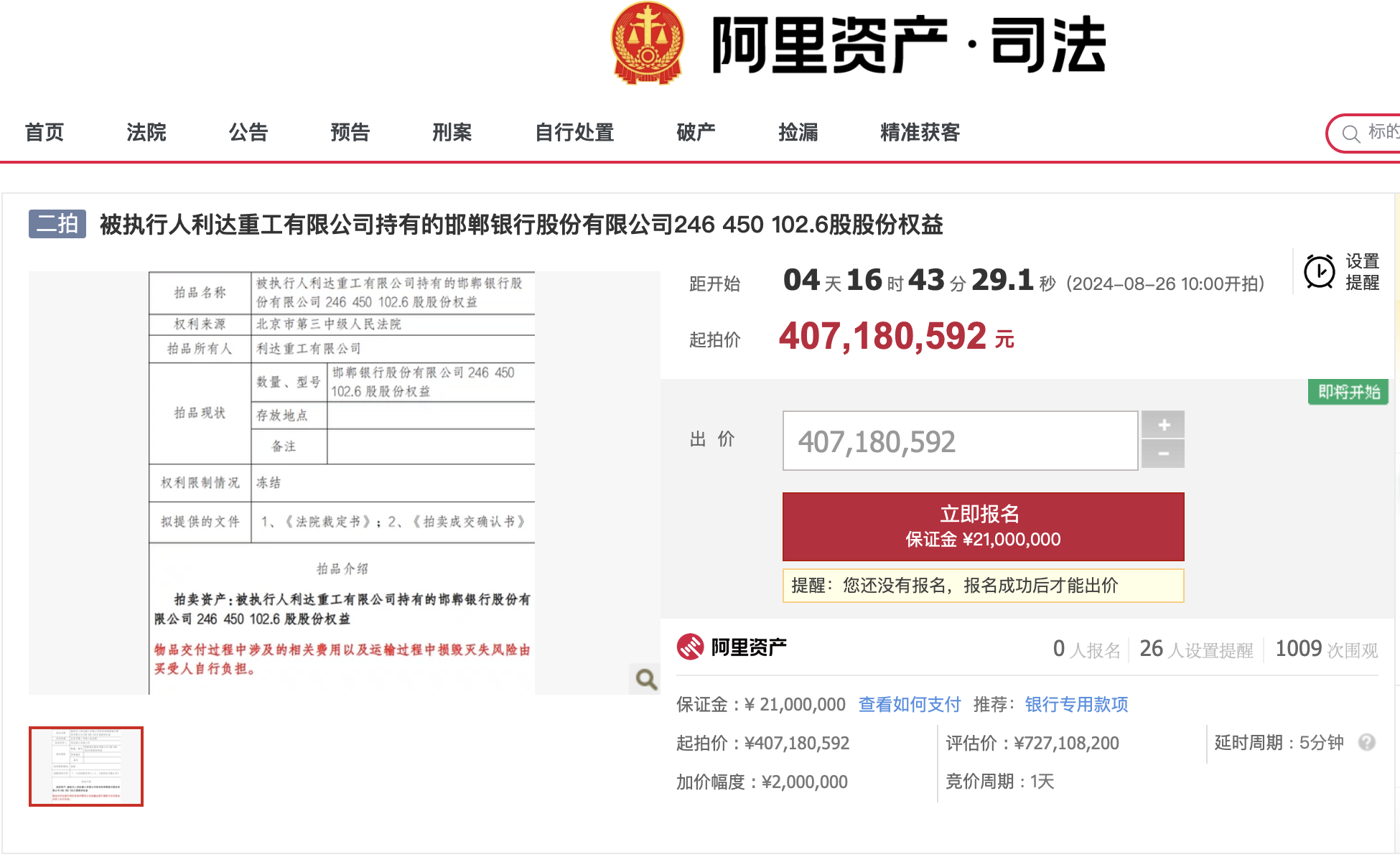
Task: Click 阿里资产 name beside red logo
Action: tap(749, 647)
